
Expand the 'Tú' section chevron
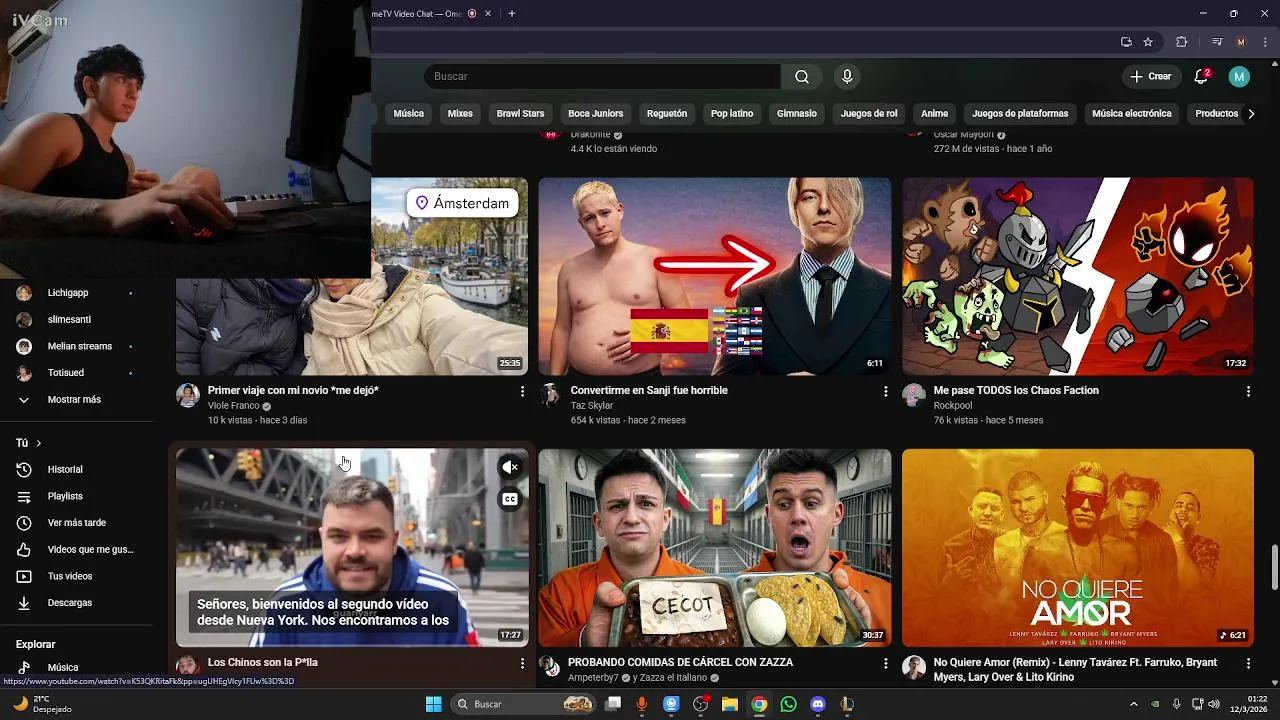click(x=38, y=443)
